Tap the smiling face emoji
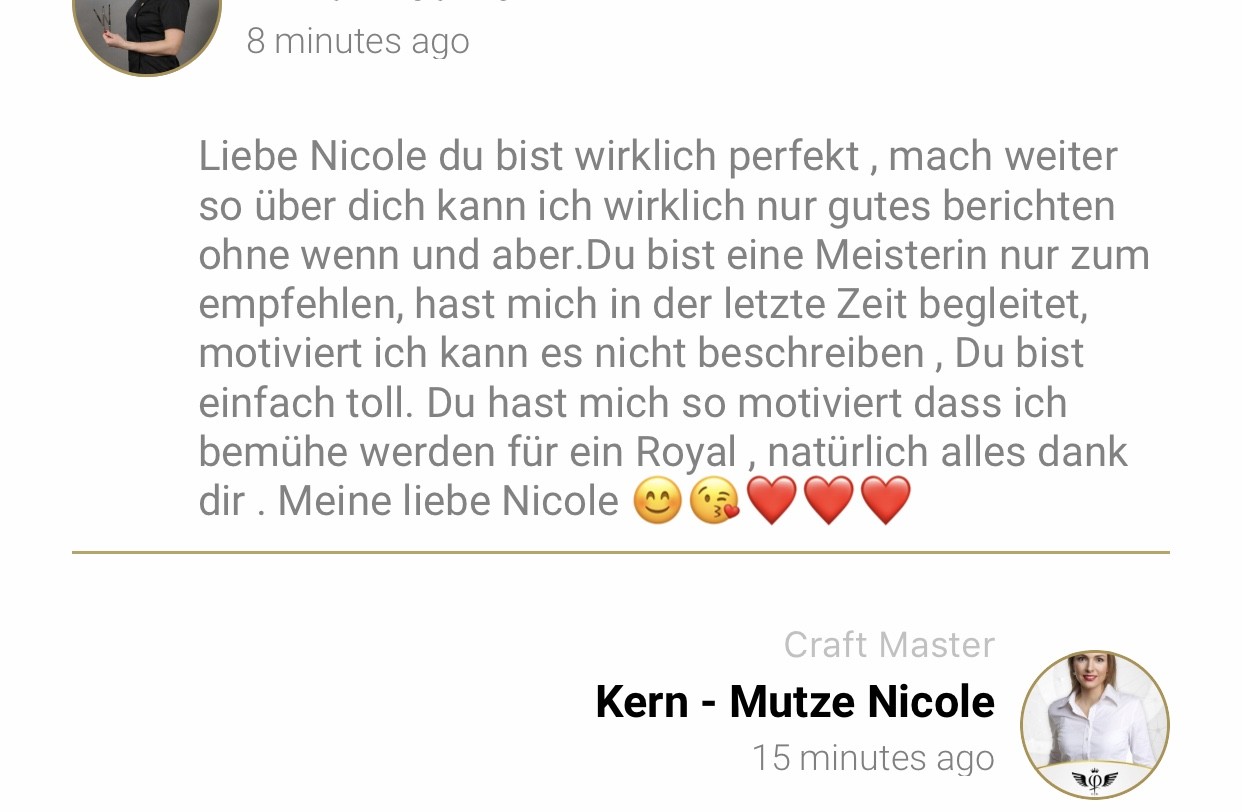This screenshot has width=1242, height=812. [657, 501]
